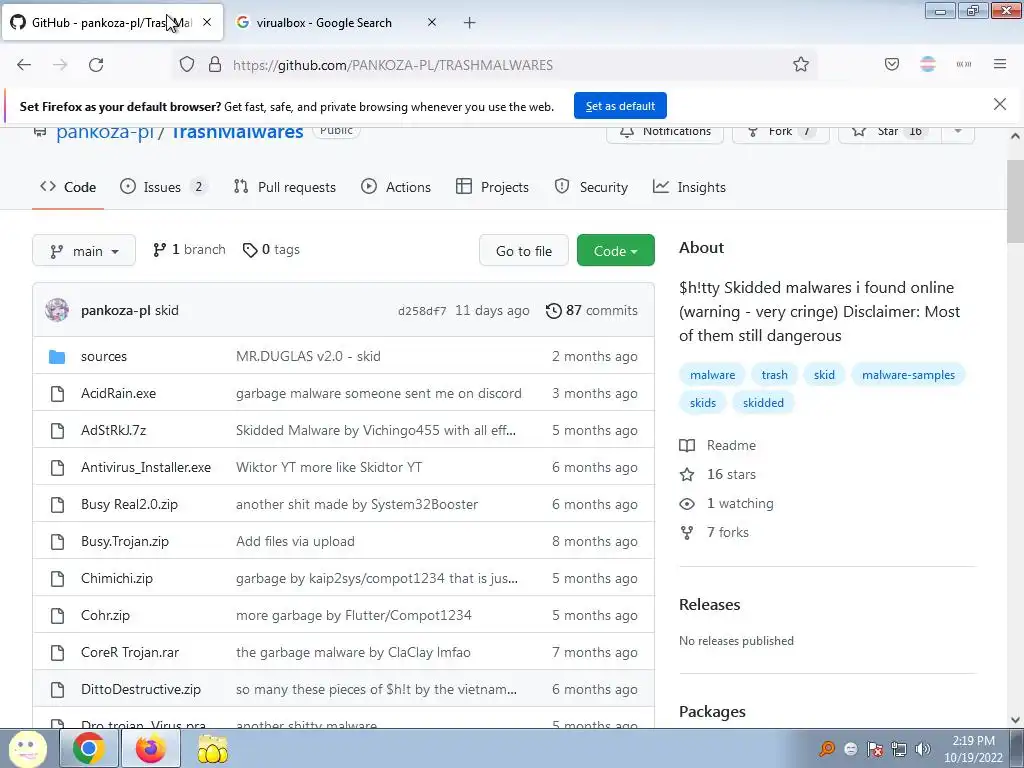Click the Firefox account avatar icon
The height and width of the screenshot is (768, 1024).
tap(927, 65)
